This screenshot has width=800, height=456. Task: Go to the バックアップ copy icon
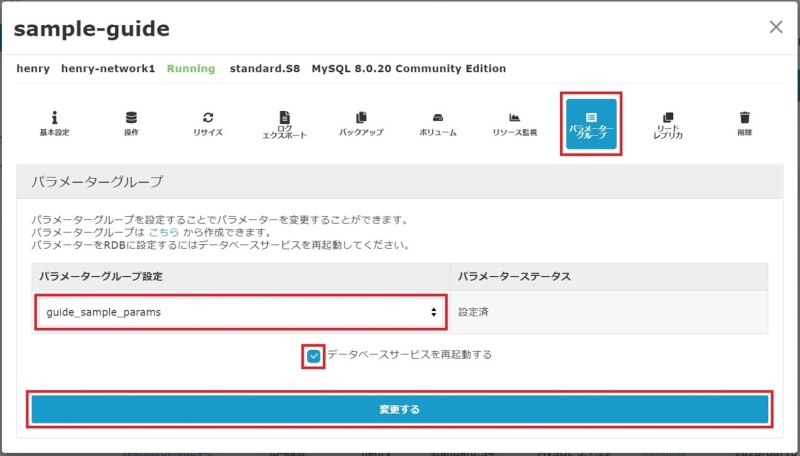[361, 123]
